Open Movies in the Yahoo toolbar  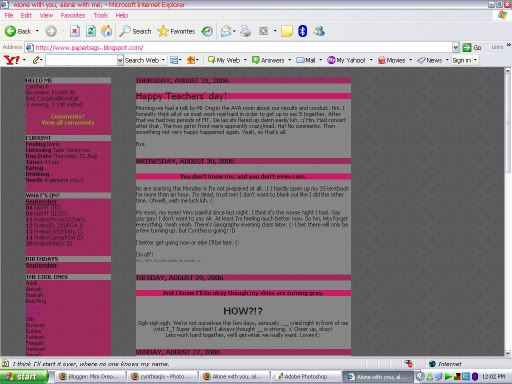coord(392,60)
